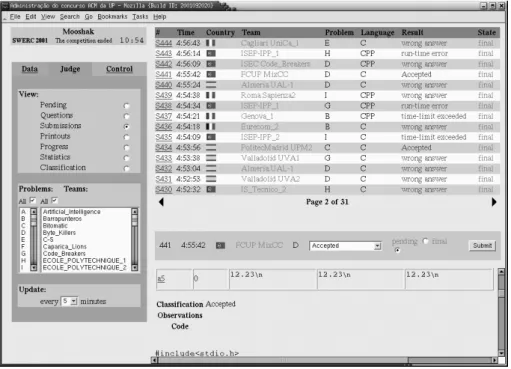Click scroll-up arrow of report pane
This screenshot has height=369, width=511.
click(501, 272)
